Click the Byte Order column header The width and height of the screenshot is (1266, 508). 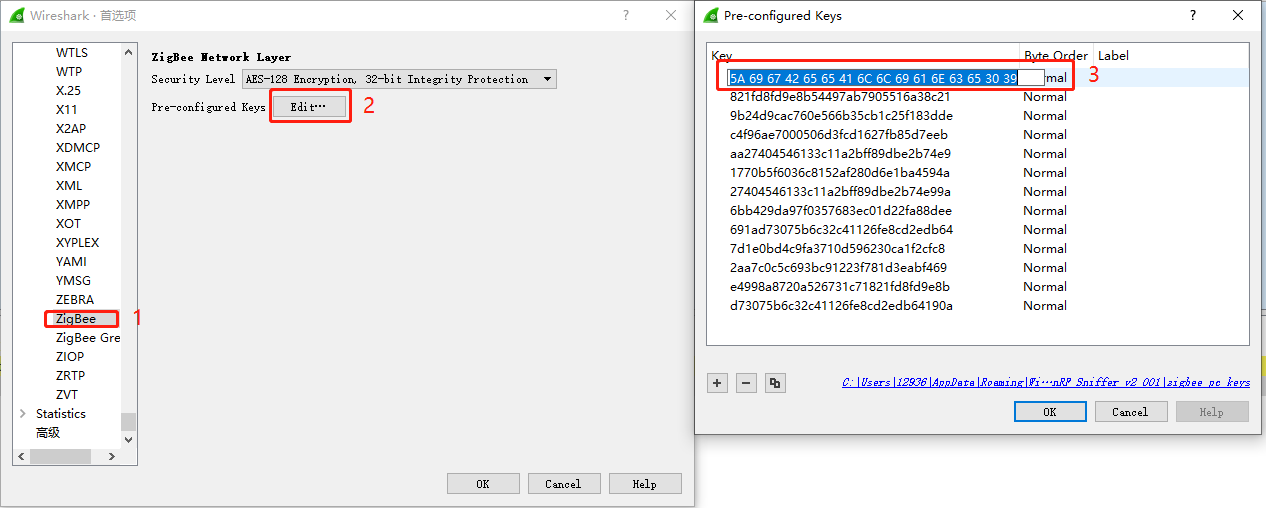pyautogui.click(x=1057, y=55)
